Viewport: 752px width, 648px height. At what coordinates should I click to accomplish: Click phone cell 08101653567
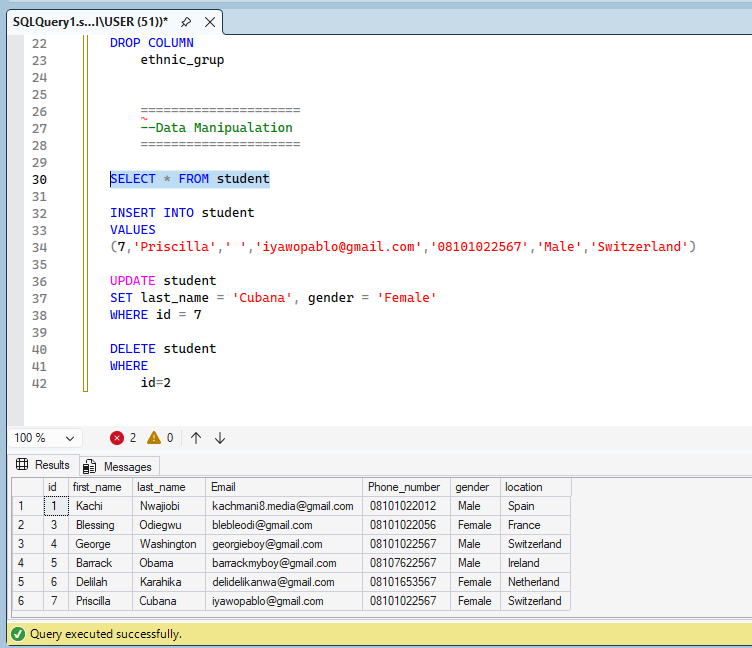click(x=407, y=582)
